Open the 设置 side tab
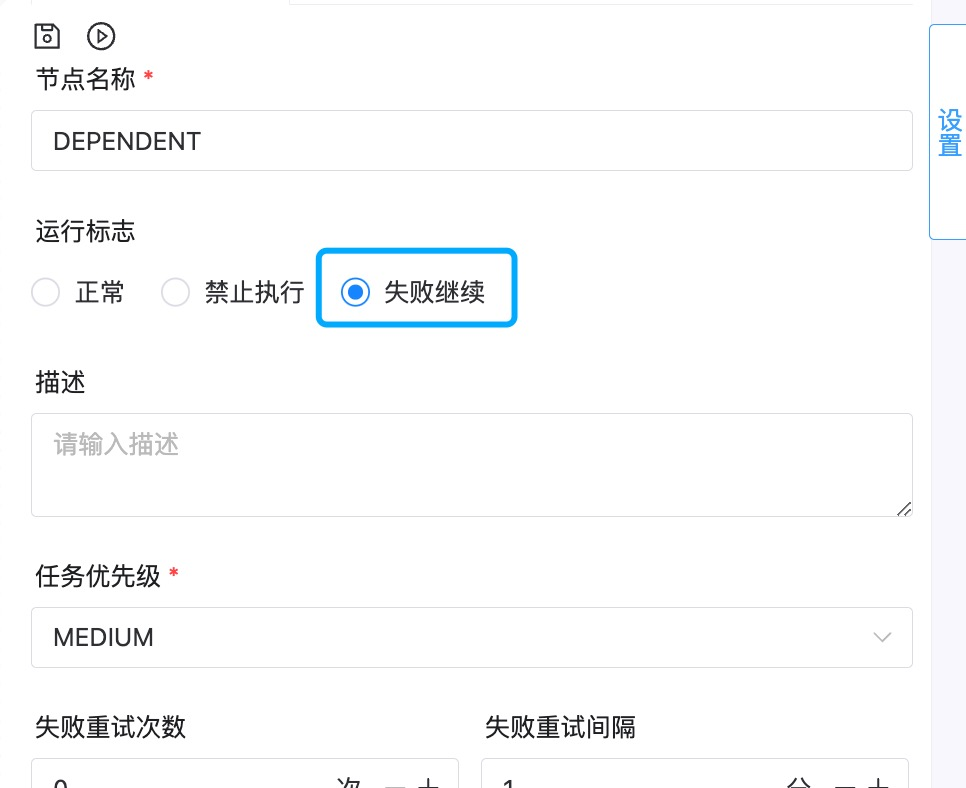Viewport: 966px width, 788px height. [x=949, y=132]
